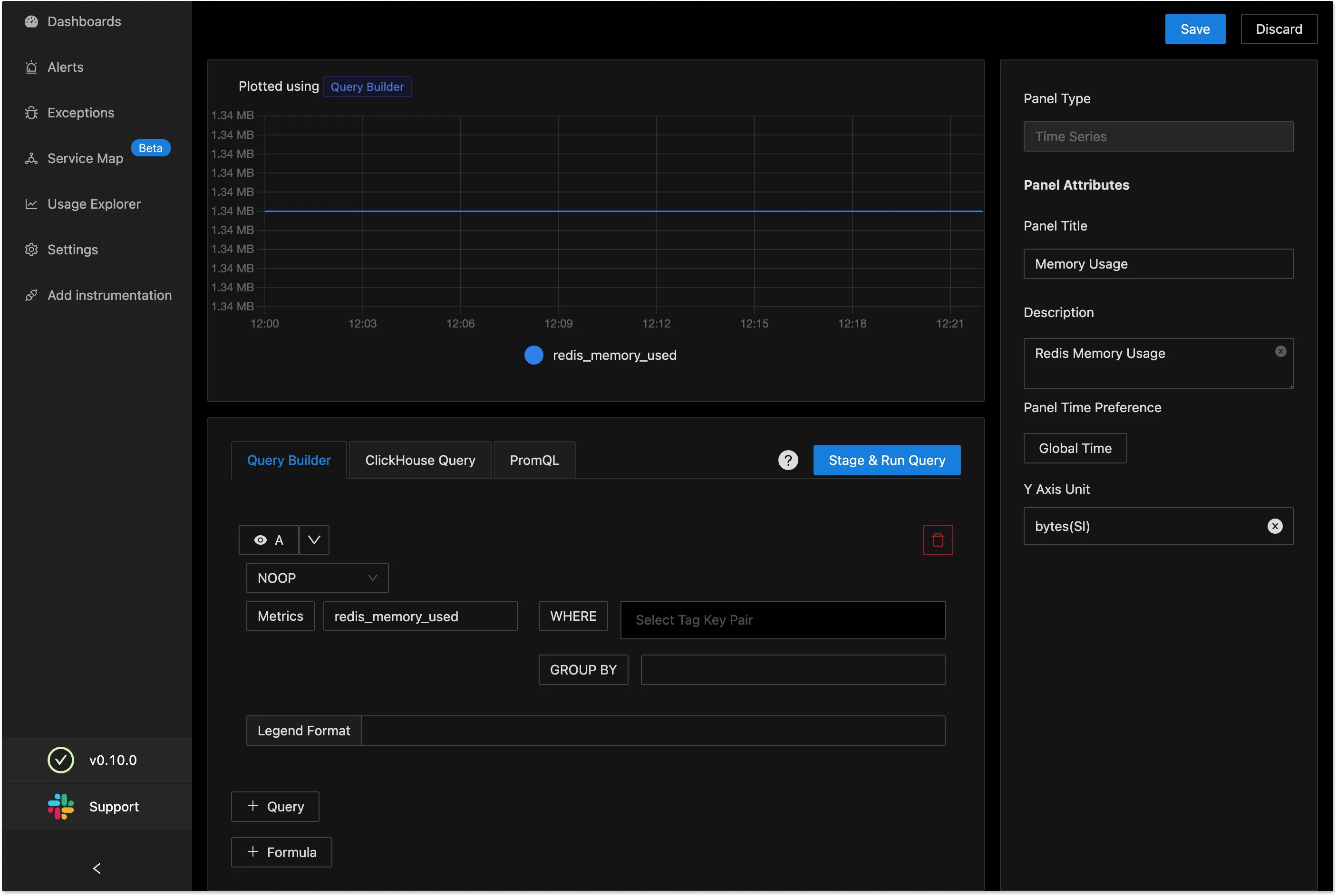
Task: Click the Settings sidebar icon
Action: 31,249
